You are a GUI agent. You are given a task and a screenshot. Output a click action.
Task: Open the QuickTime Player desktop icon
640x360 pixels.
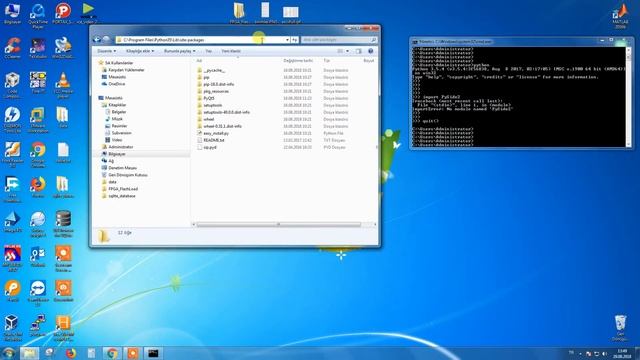point(38,16)
